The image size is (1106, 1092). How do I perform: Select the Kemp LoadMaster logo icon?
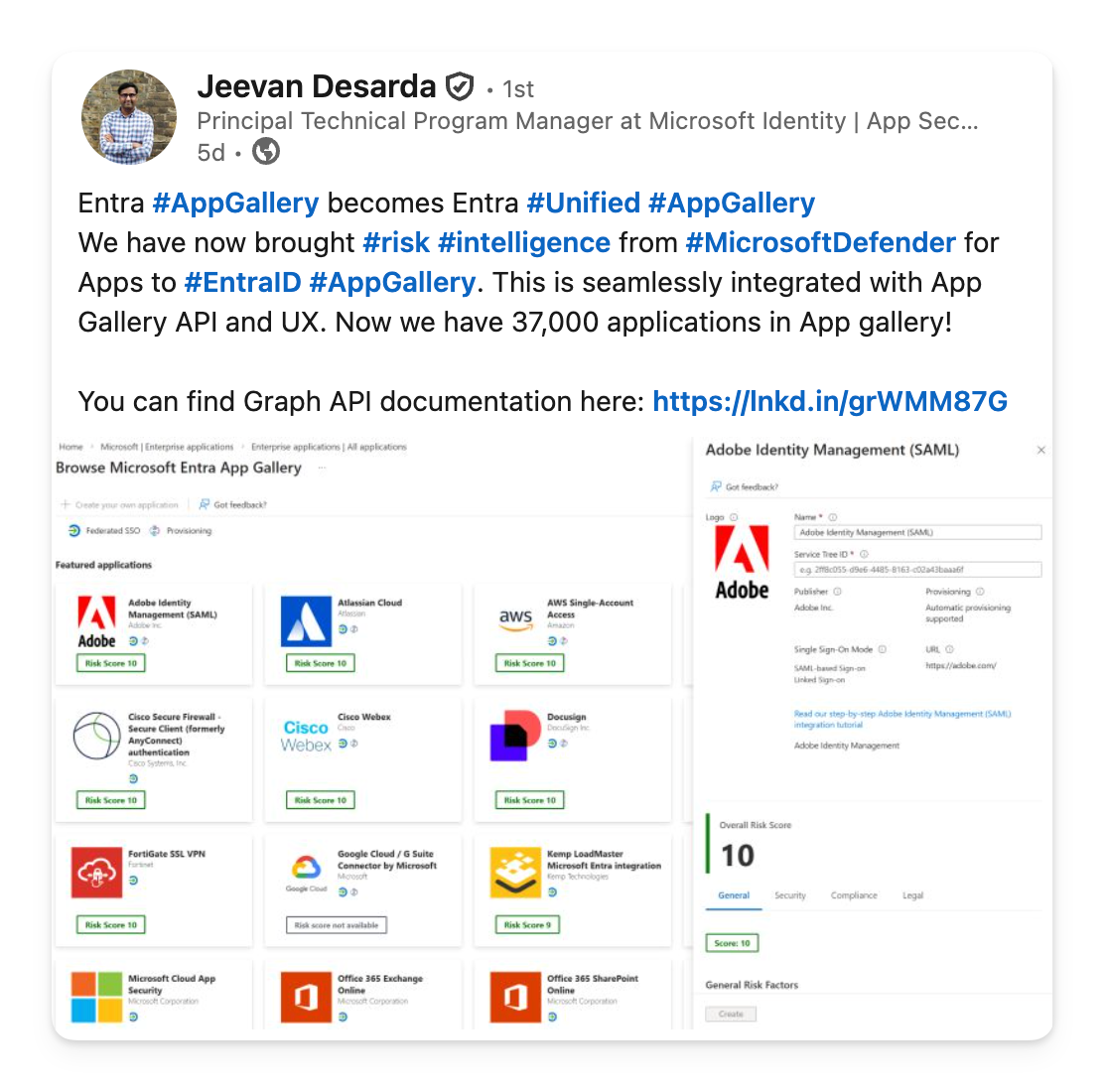point(515,873)
